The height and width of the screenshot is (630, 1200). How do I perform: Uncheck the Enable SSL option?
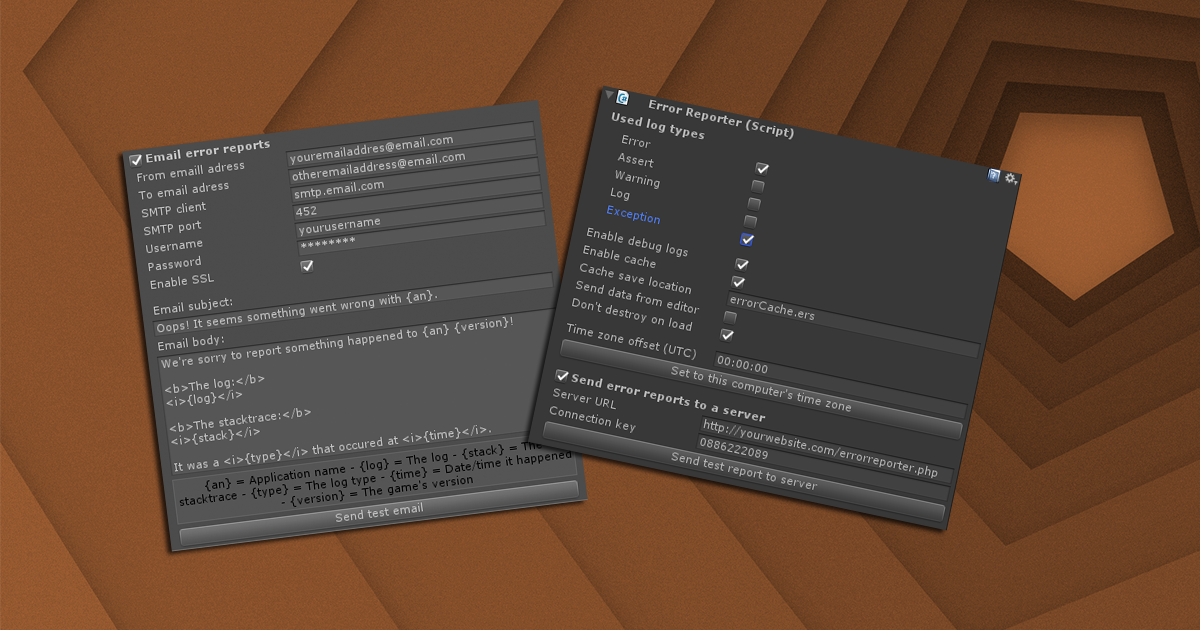tap(308, 267)
